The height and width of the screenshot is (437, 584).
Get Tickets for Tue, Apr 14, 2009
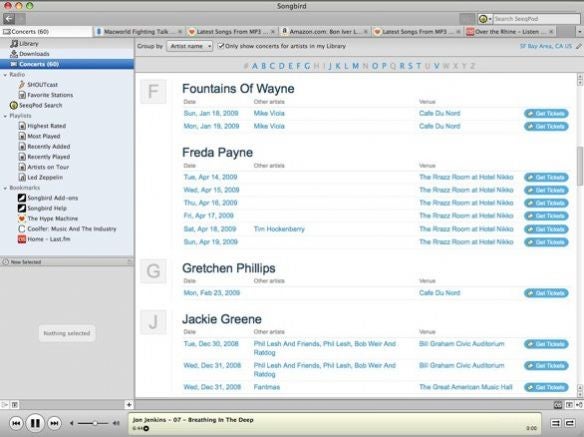click(546, 177)
